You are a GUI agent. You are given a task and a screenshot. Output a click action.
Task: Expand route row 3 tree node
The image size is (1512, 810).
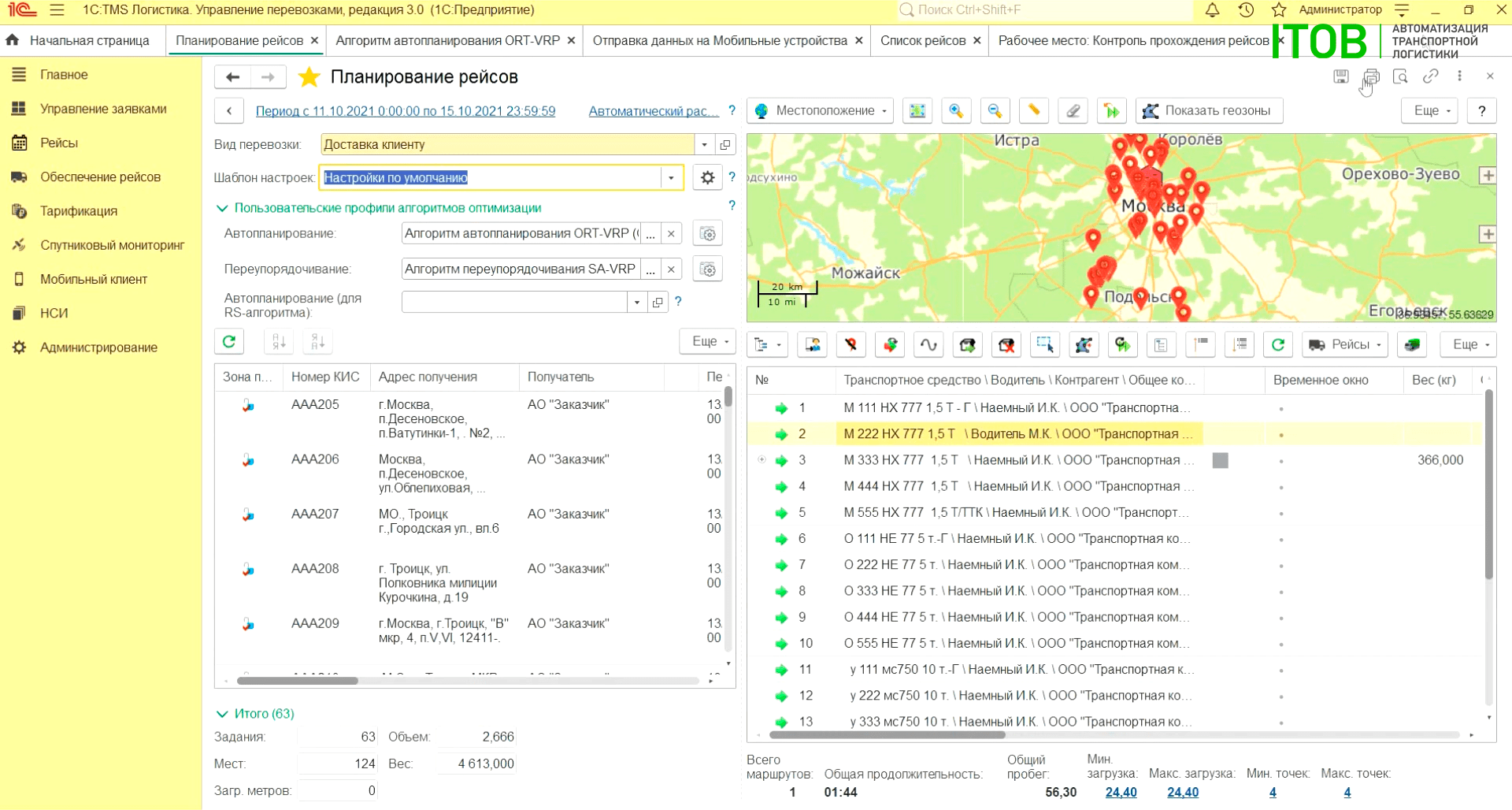point(762,460)
